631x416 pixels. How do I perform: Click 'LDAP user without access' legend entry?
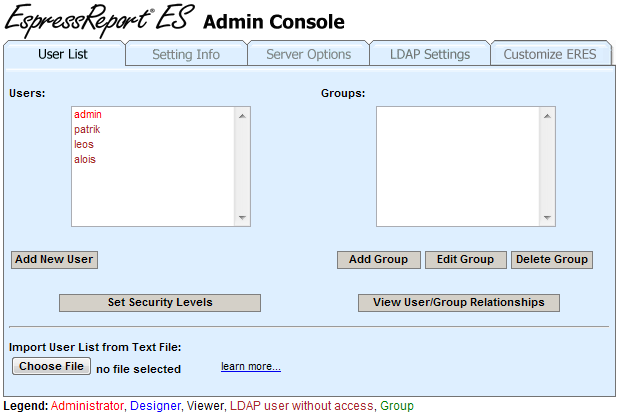302,406
